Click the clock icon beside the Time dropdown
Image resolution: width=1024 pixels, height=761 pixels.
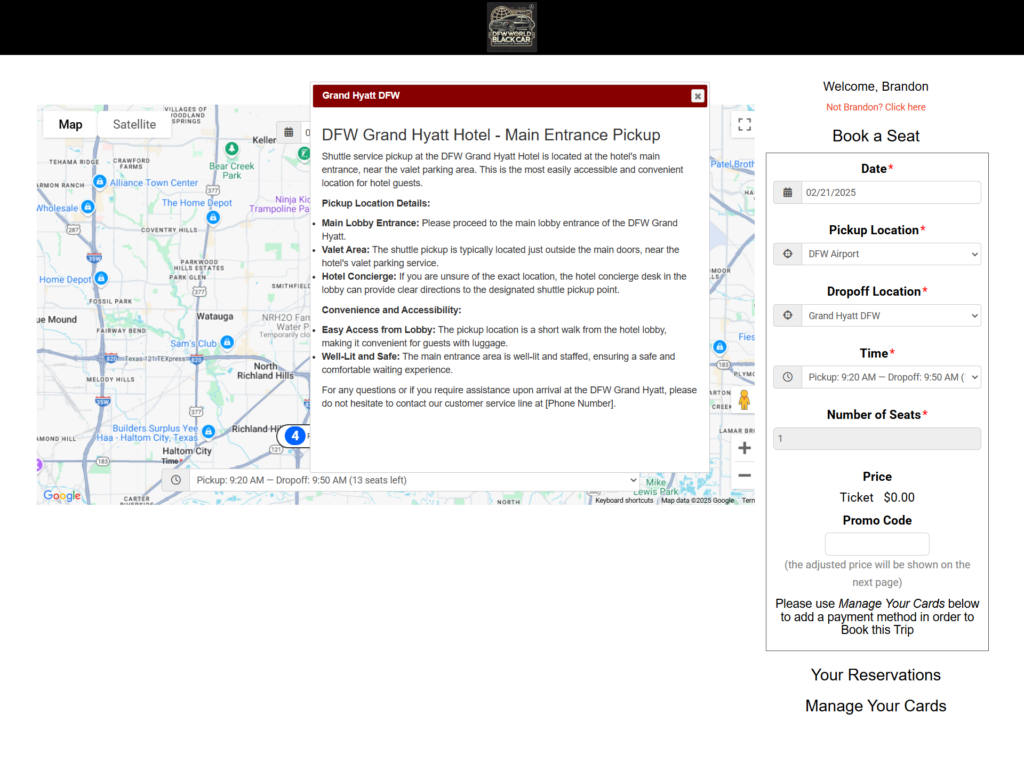pyautogui.click(x=788, y=377)
